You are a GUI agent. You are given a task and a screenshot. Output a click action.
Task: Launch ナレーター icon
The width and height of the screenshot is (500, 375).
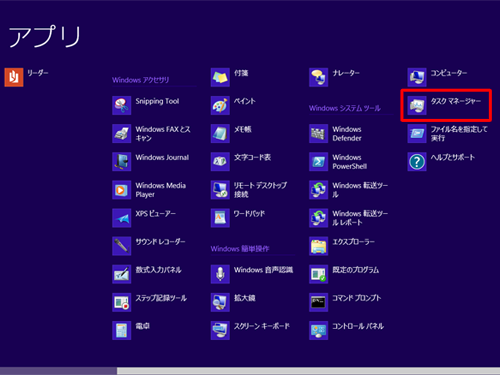coord(318,77)
